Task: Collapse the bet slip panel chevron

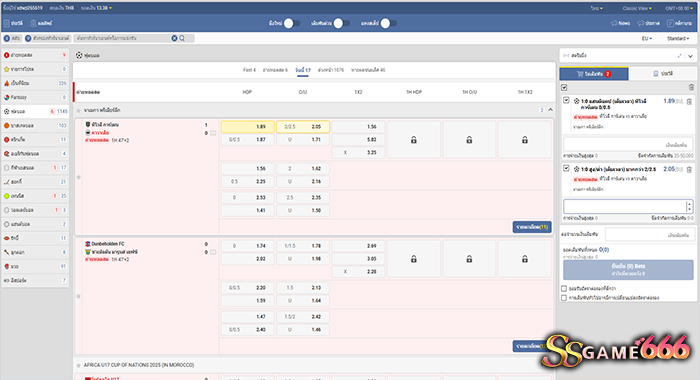Action: coord(690,56)
